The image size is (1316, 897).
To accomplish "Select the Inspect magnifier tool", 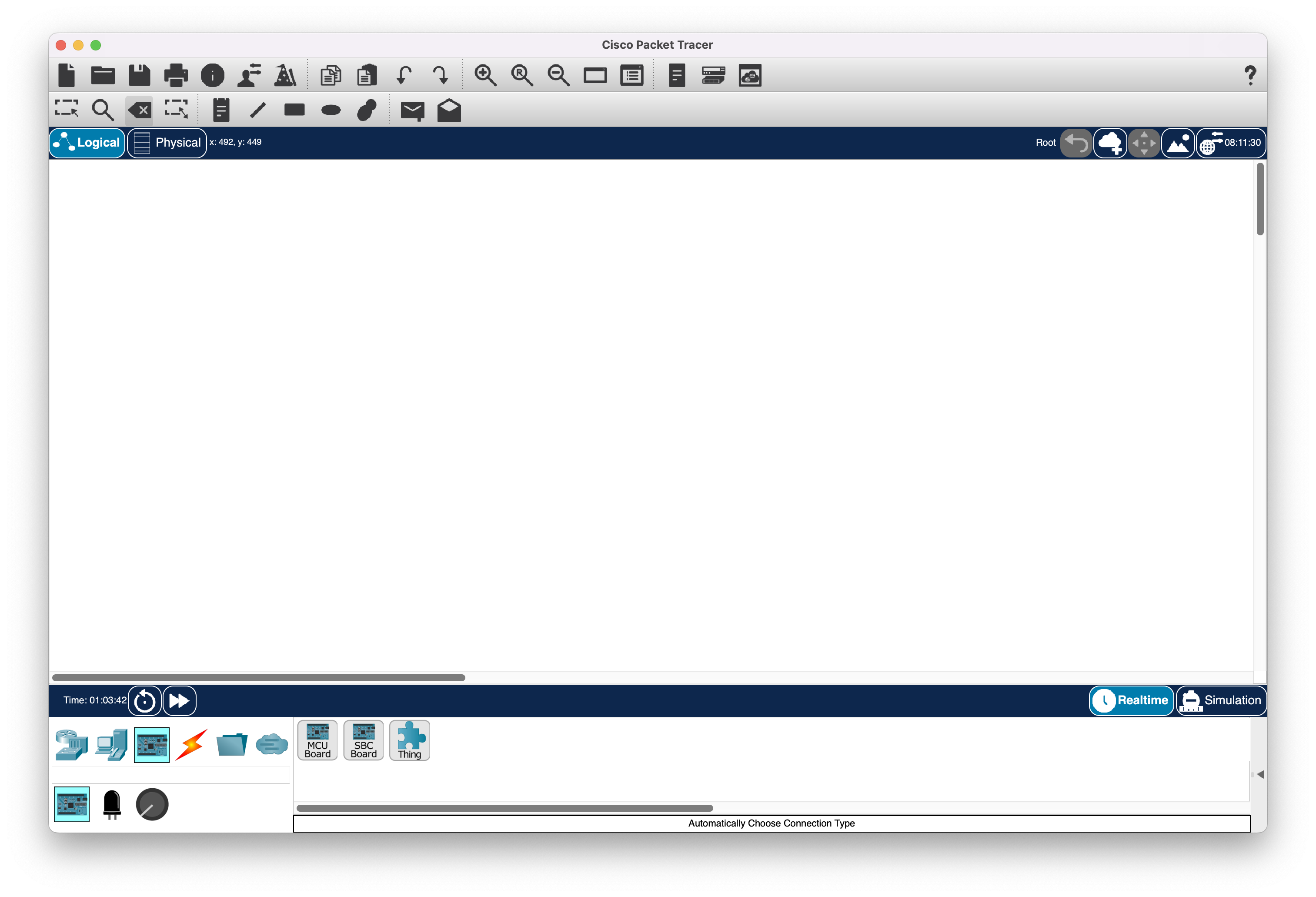I will tap(103, 110).
